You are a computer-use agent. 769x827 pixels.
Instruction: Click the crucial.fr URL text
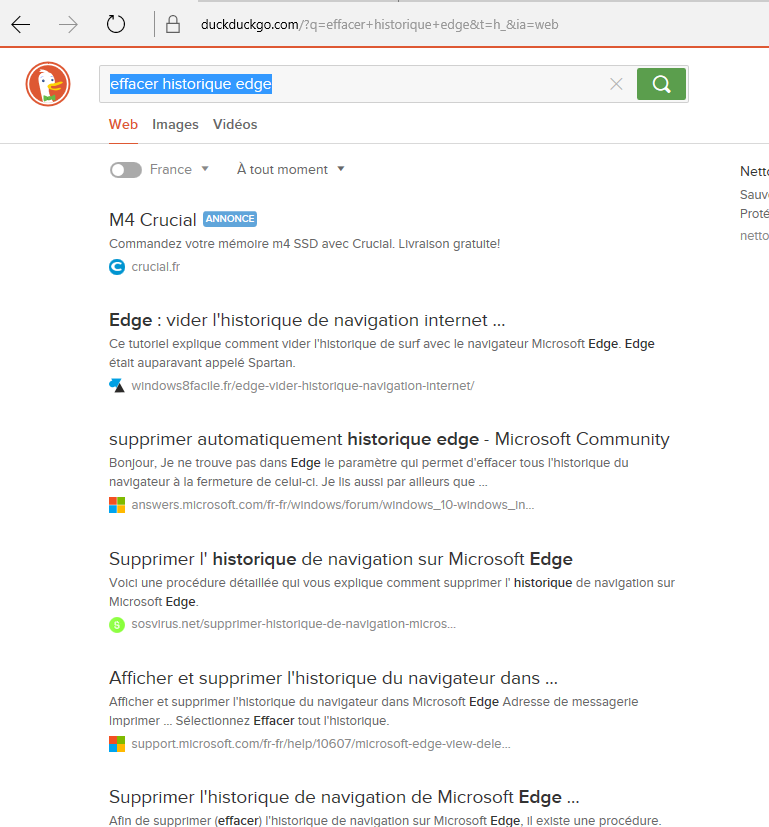point(156,267)
